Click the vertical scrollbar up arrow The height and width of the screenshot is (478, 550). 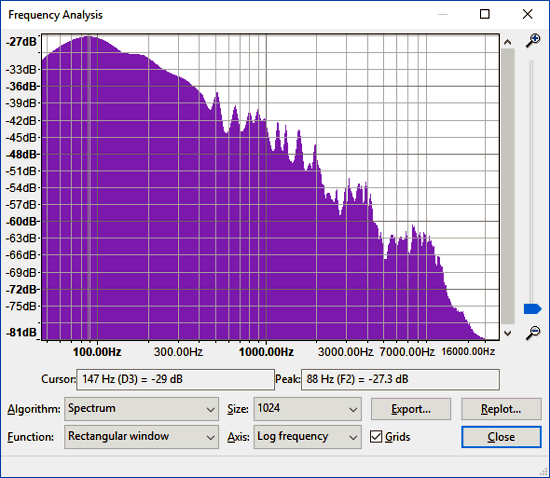507,42
